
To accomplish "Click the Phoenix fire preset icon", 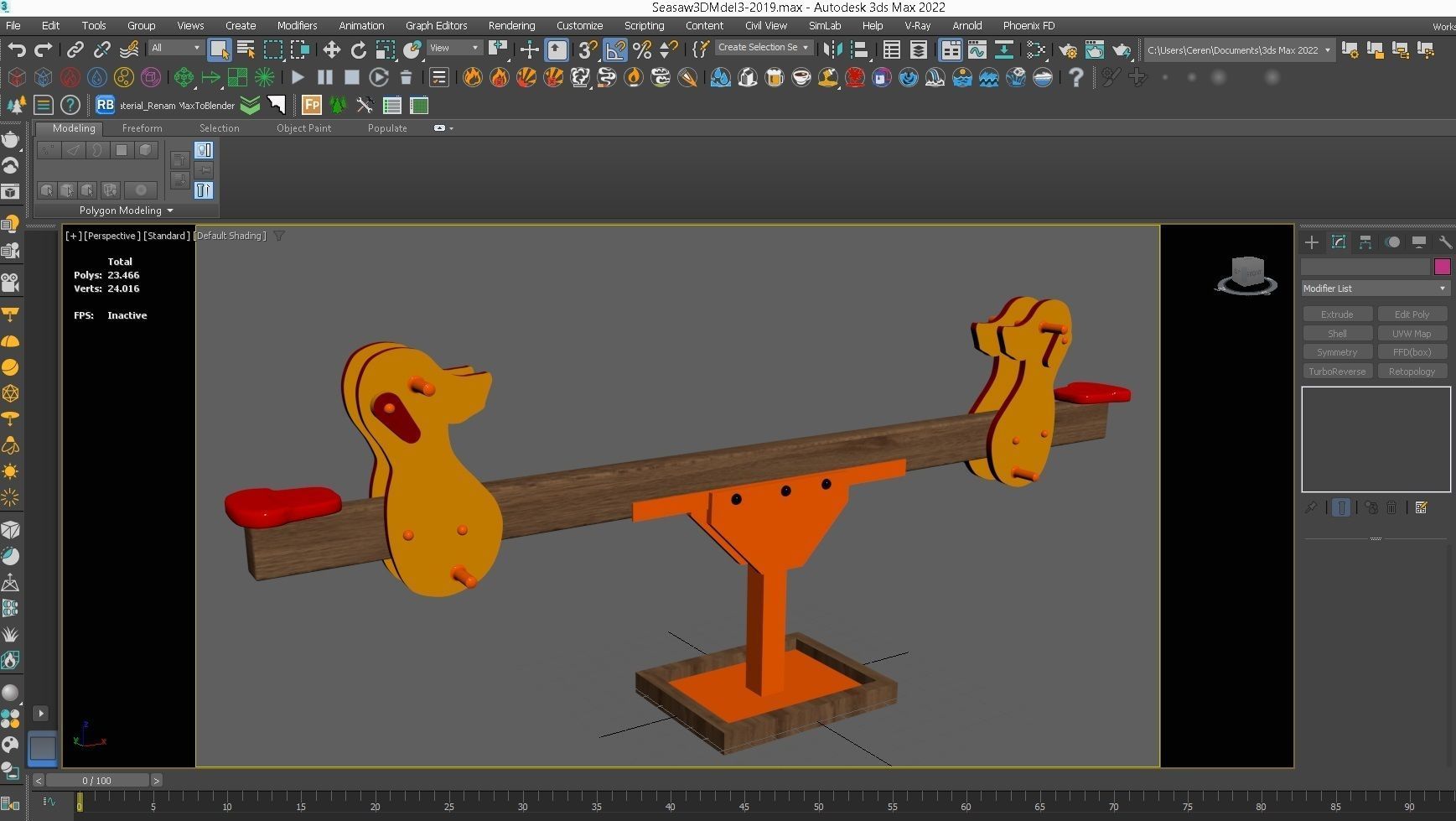I will 473,77.
